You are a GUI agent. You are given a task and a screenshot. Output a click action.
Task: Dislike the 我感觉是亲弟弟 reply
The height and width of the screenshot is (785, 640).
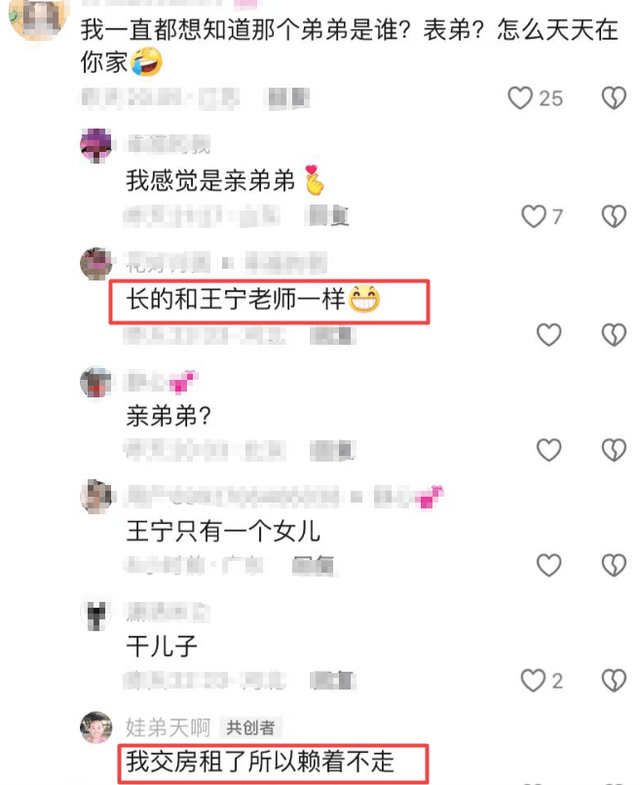tap(614, 217)
